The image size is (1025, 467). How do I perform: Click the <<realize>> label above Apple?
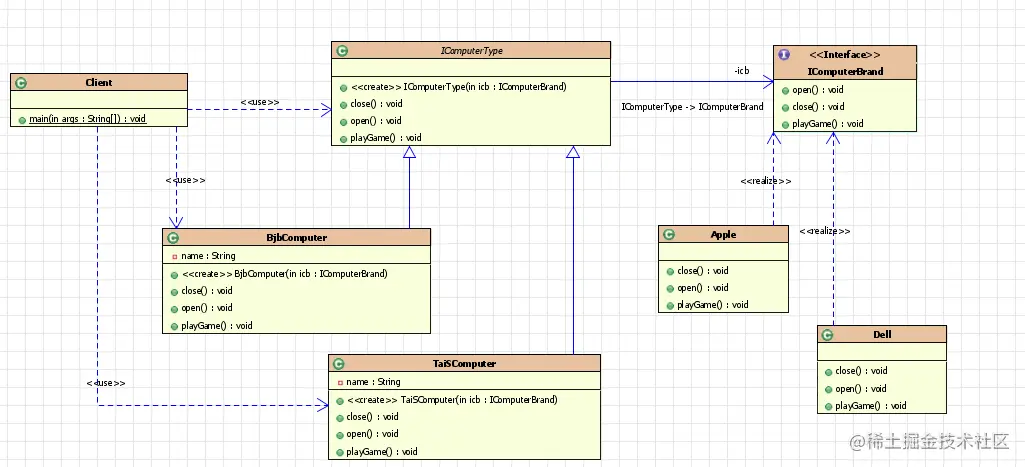(766, 181)
